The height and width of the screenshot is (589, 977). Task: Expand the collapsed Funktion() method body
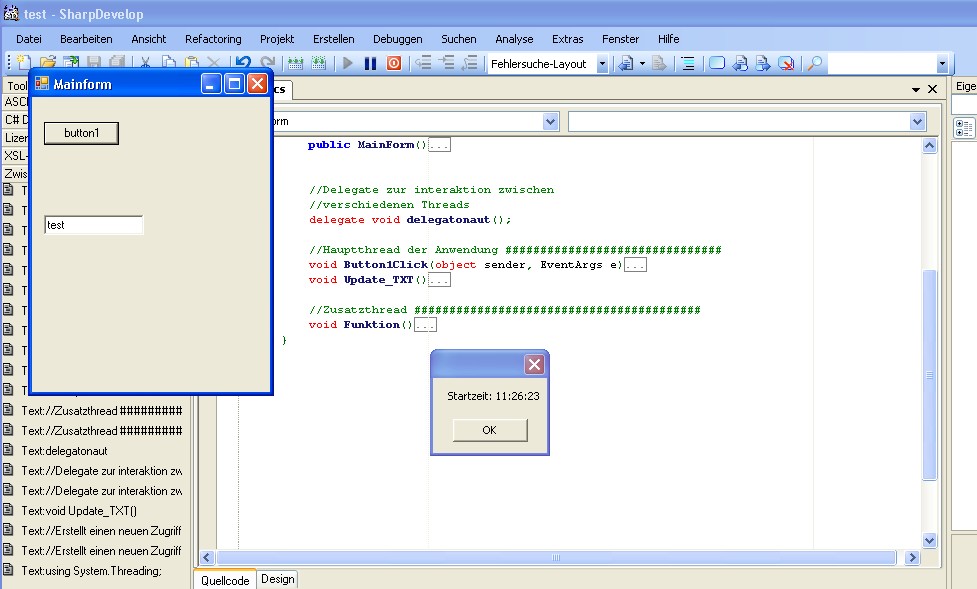click(426, 325)
